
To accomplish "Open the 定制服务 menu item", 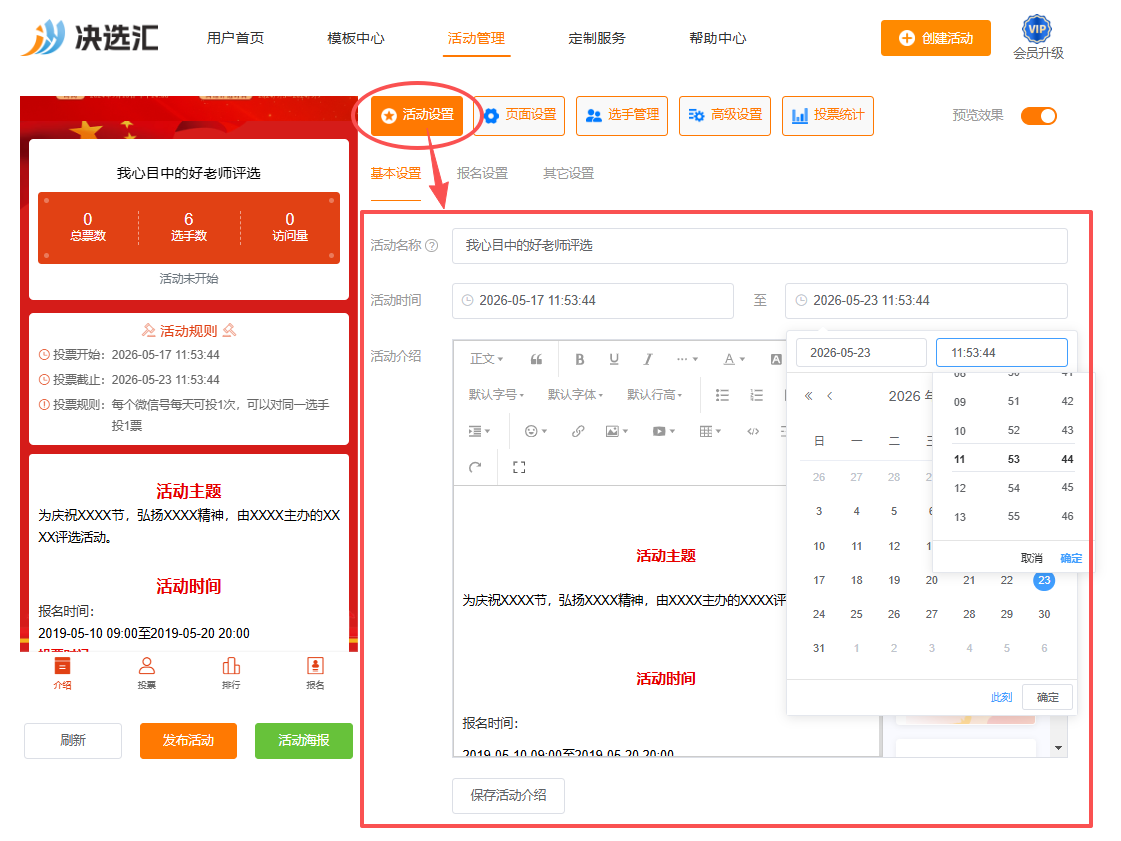I will (597, 38).
